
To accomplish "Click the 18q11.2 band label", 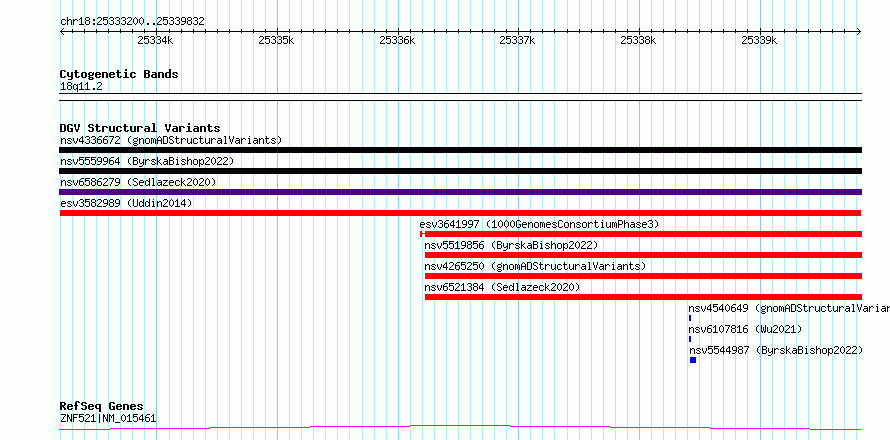I will [x=81, y=86].
